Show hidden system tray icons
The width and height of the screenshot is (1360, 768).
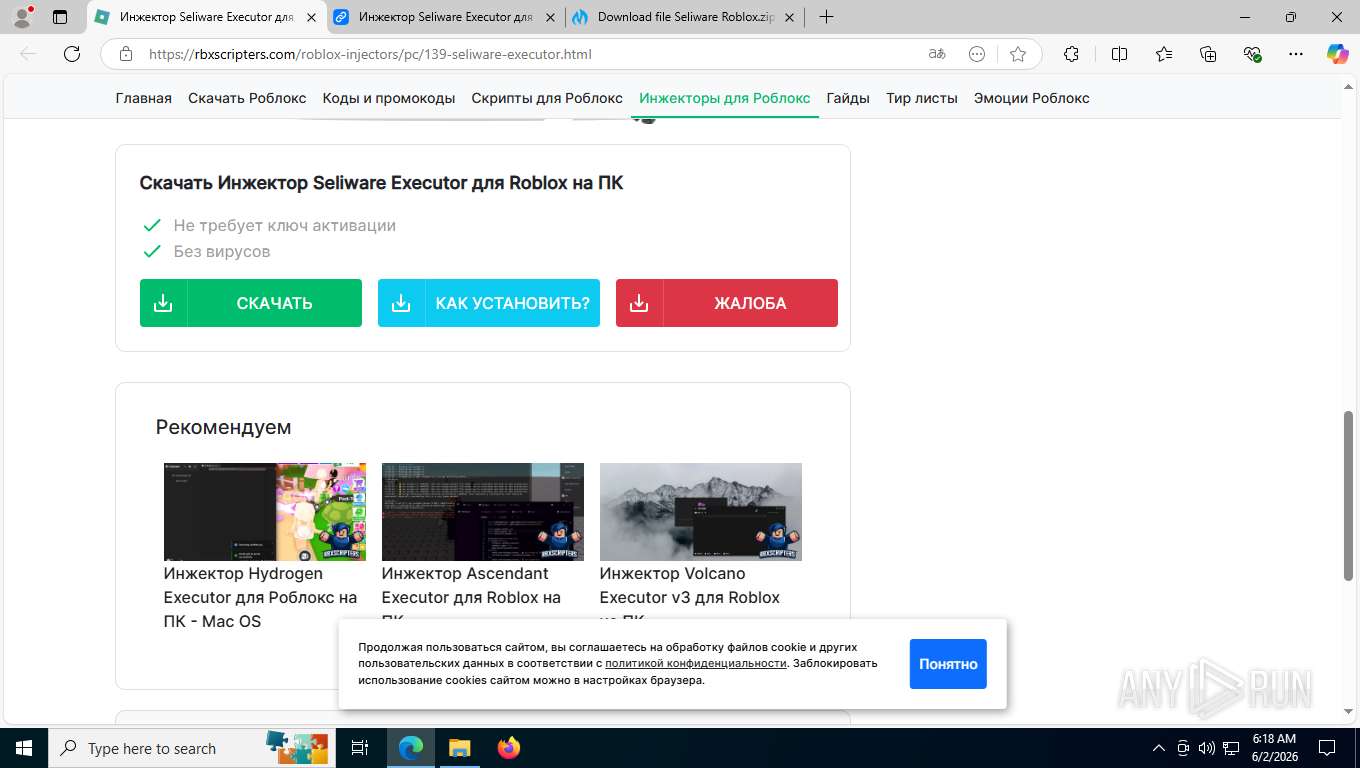click(1159, 748)
